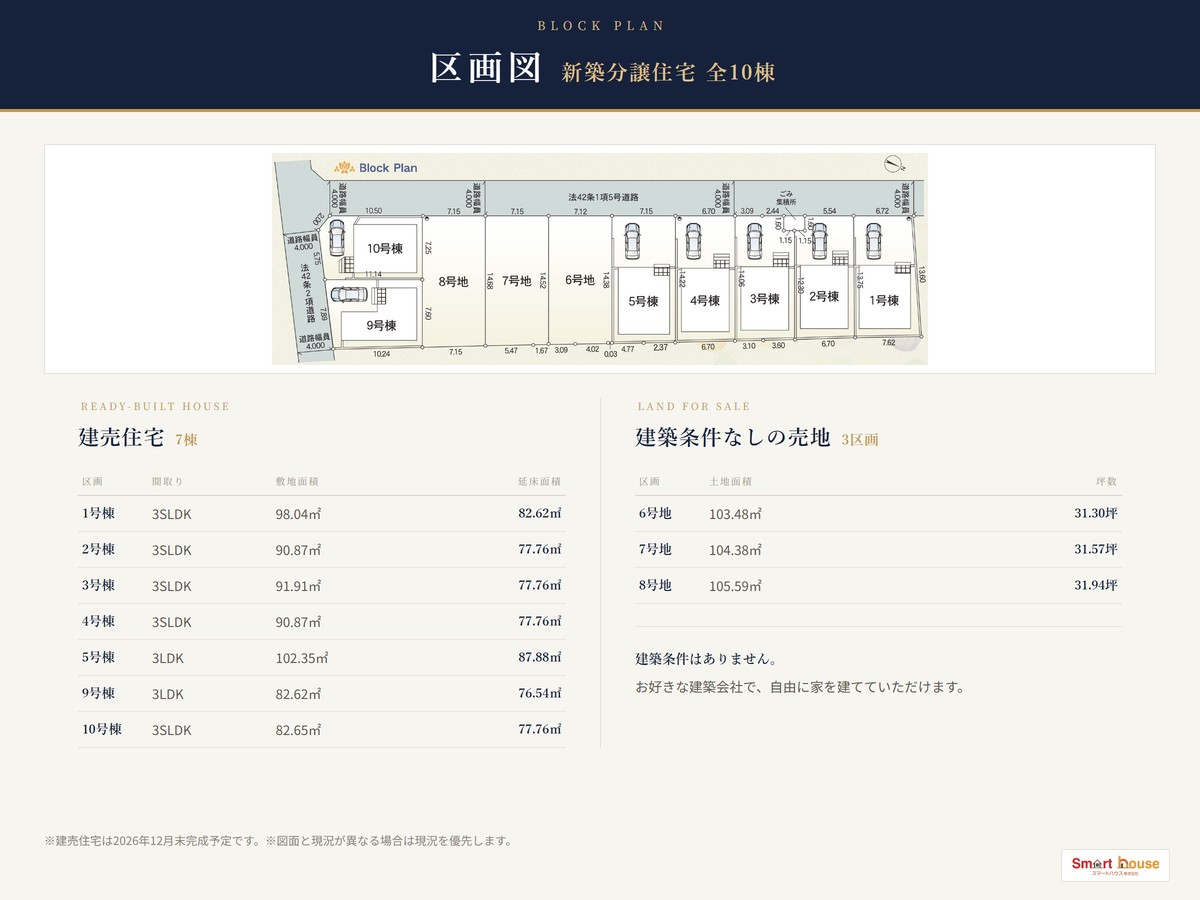Viewport: 1200px width, 900px height.
Task: Click the 82.65㎡ site area value
Action: click(298, 730)
